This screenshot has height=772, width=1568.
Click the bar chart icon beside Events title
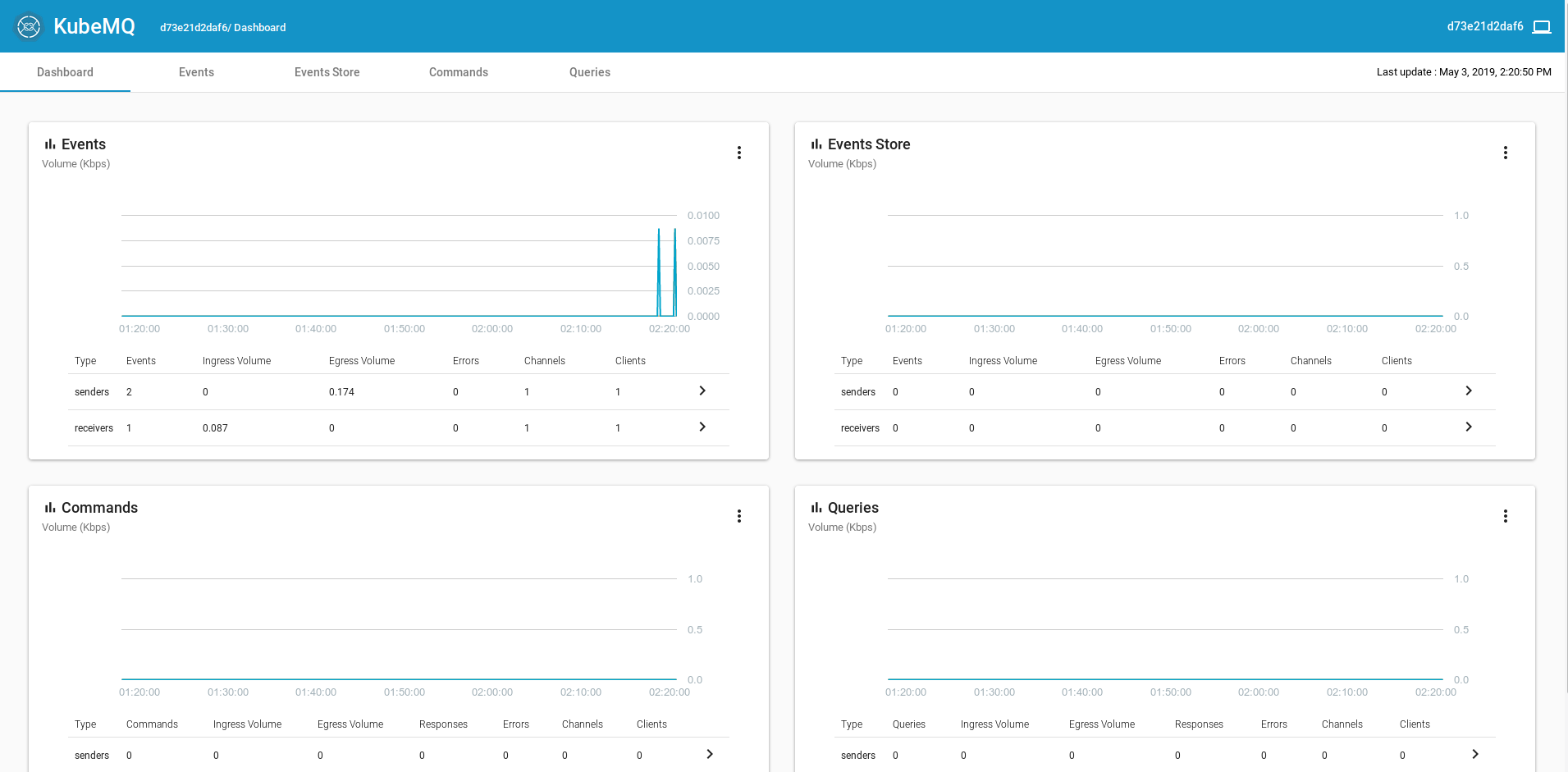pos(49,144)
